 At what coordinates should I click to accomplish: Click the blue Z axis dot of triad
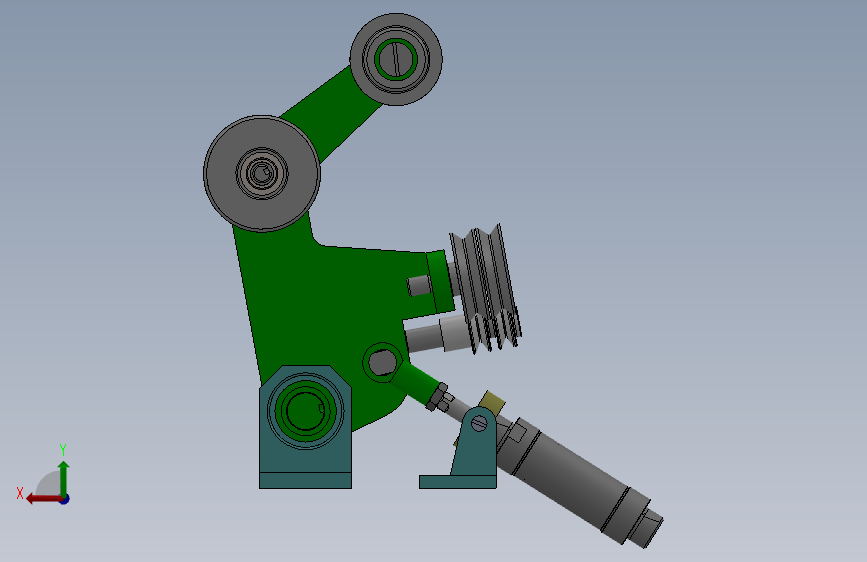click(x=65, y=499)
